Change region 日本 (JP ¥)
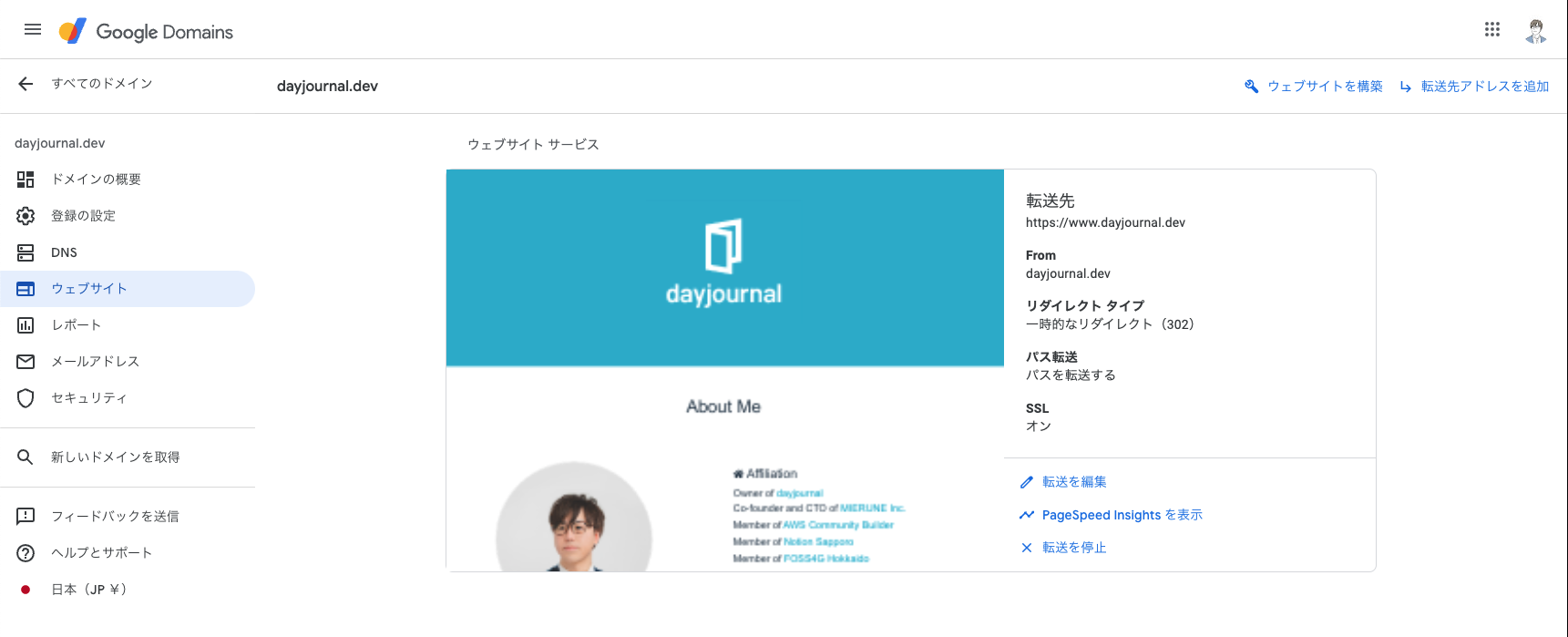The width and height of the screenshot is (1568, 637). (x=128, y=590)
